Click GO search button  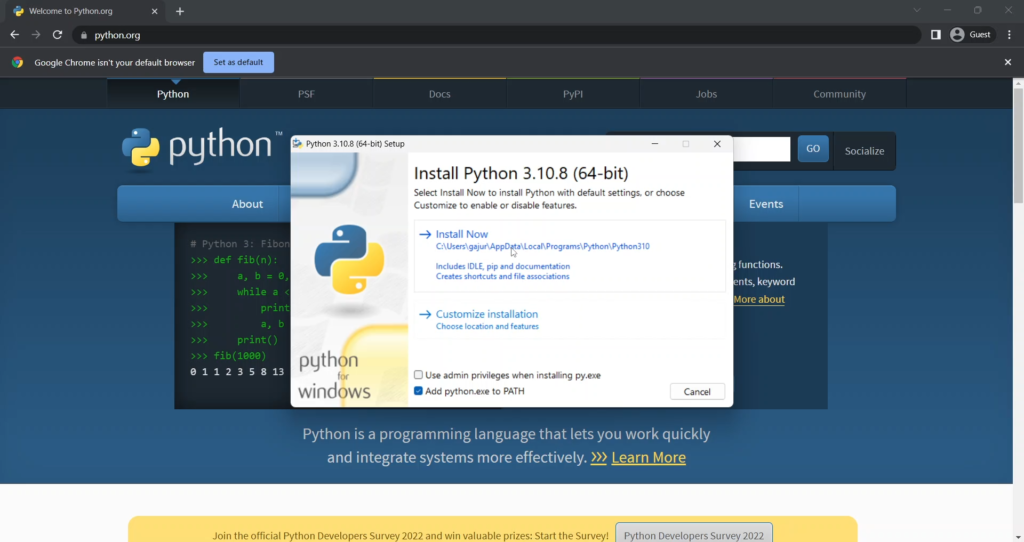point(813,149)
